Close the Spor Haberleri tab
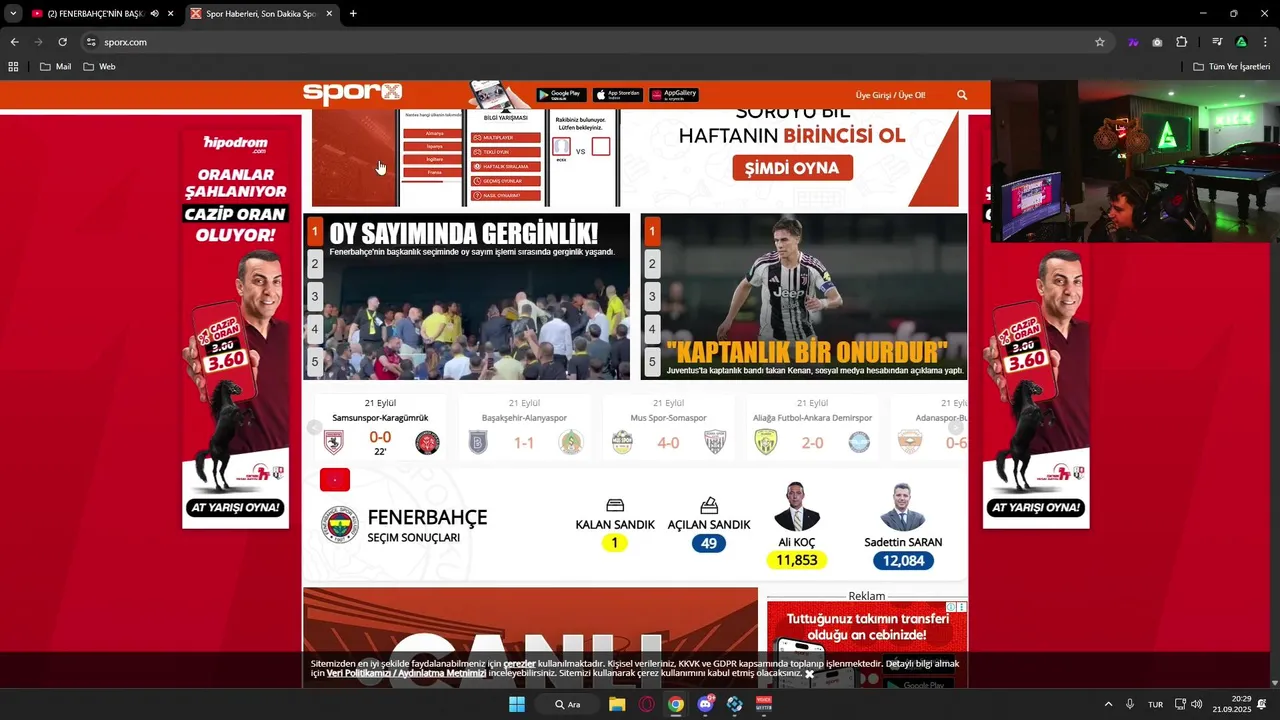Viewport: 1280px width, 720px height. pos(330,14)
